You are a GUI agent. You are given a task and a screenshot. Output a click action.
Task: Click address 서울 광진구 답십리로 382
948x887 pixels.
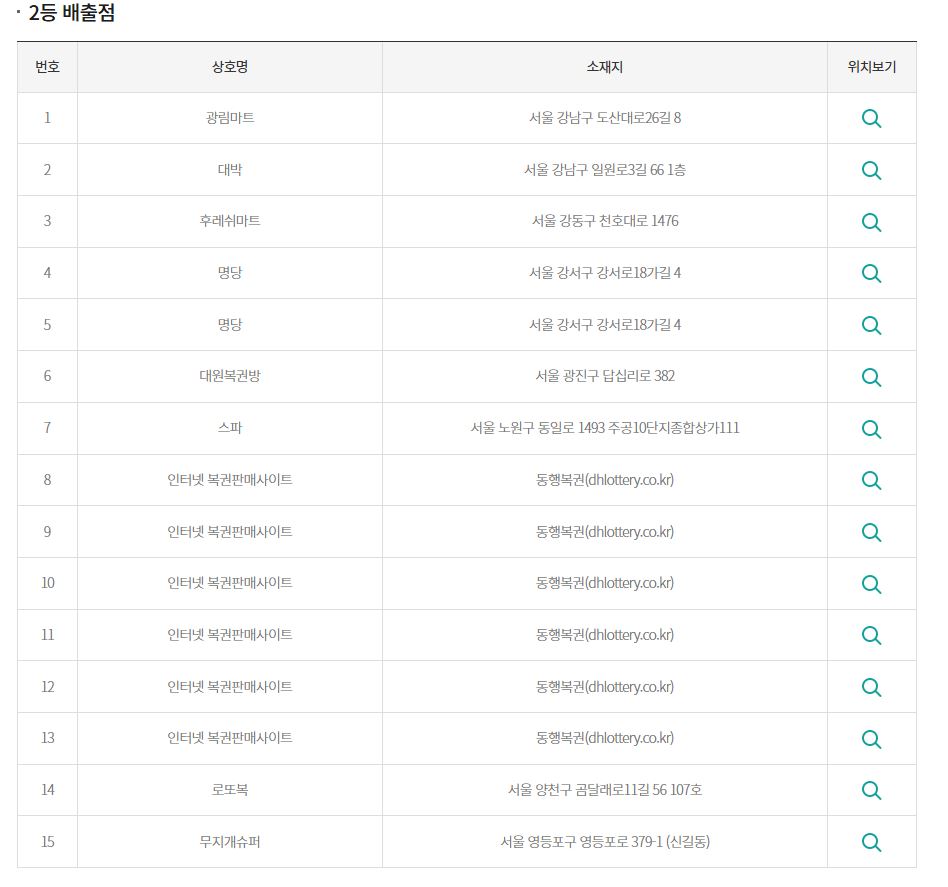pos(605,376)
